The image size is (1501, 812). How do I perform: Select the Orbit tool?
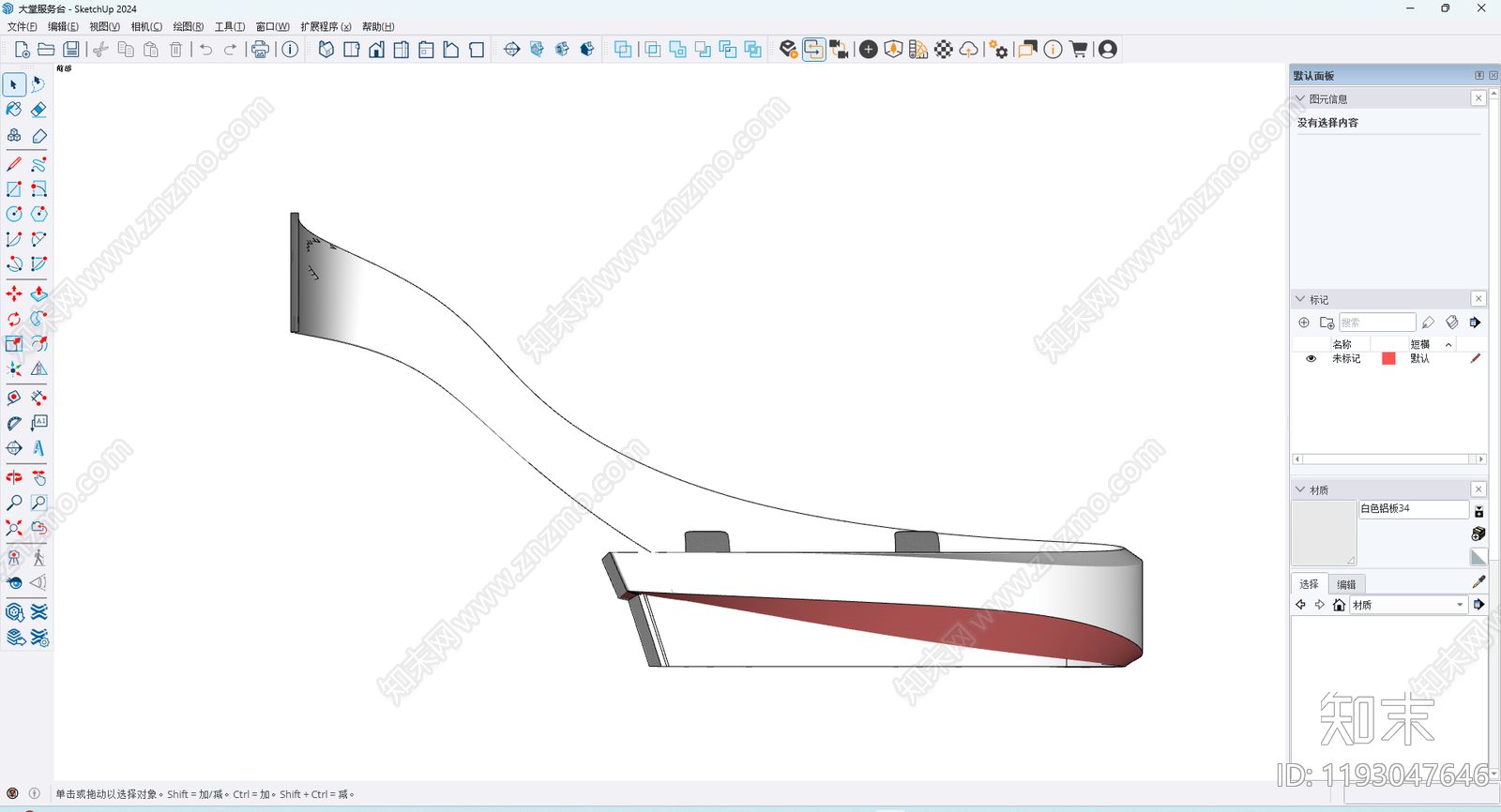14,478
